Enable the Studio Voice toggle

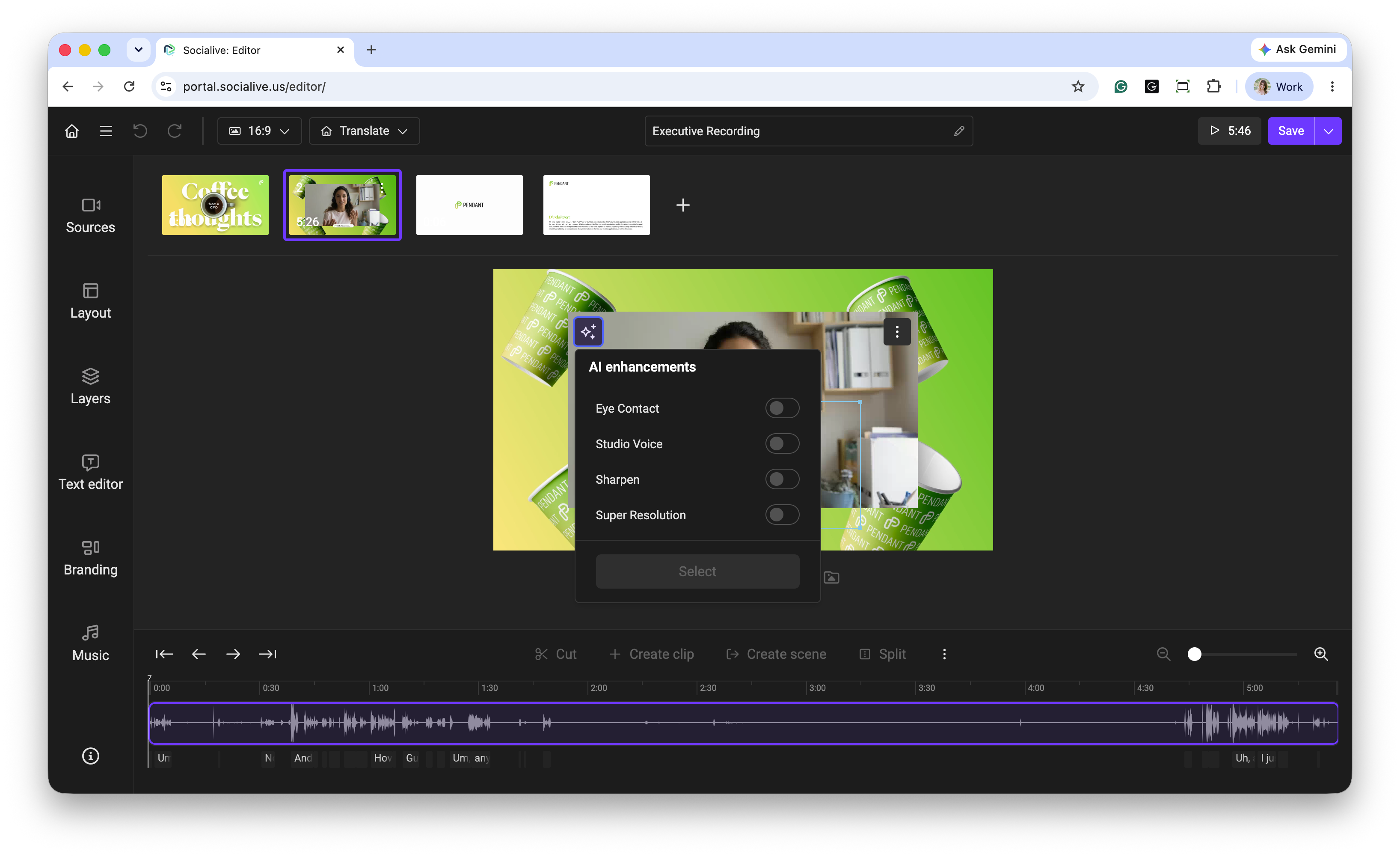point(782,444)
